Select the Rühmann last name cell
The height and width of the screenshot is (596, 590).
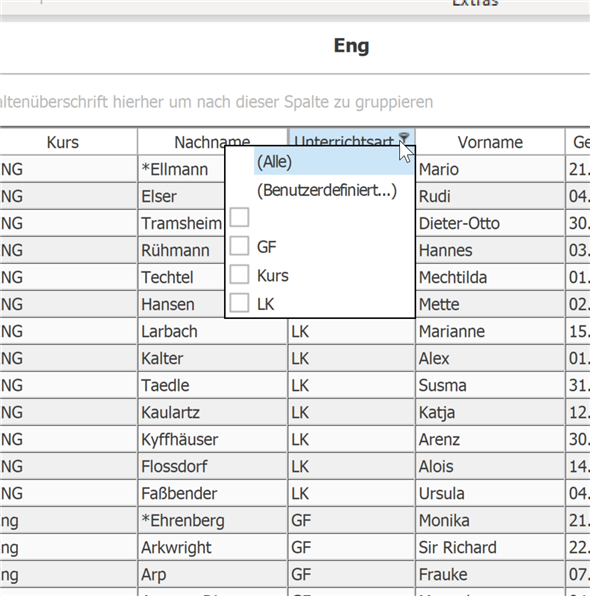181,250
